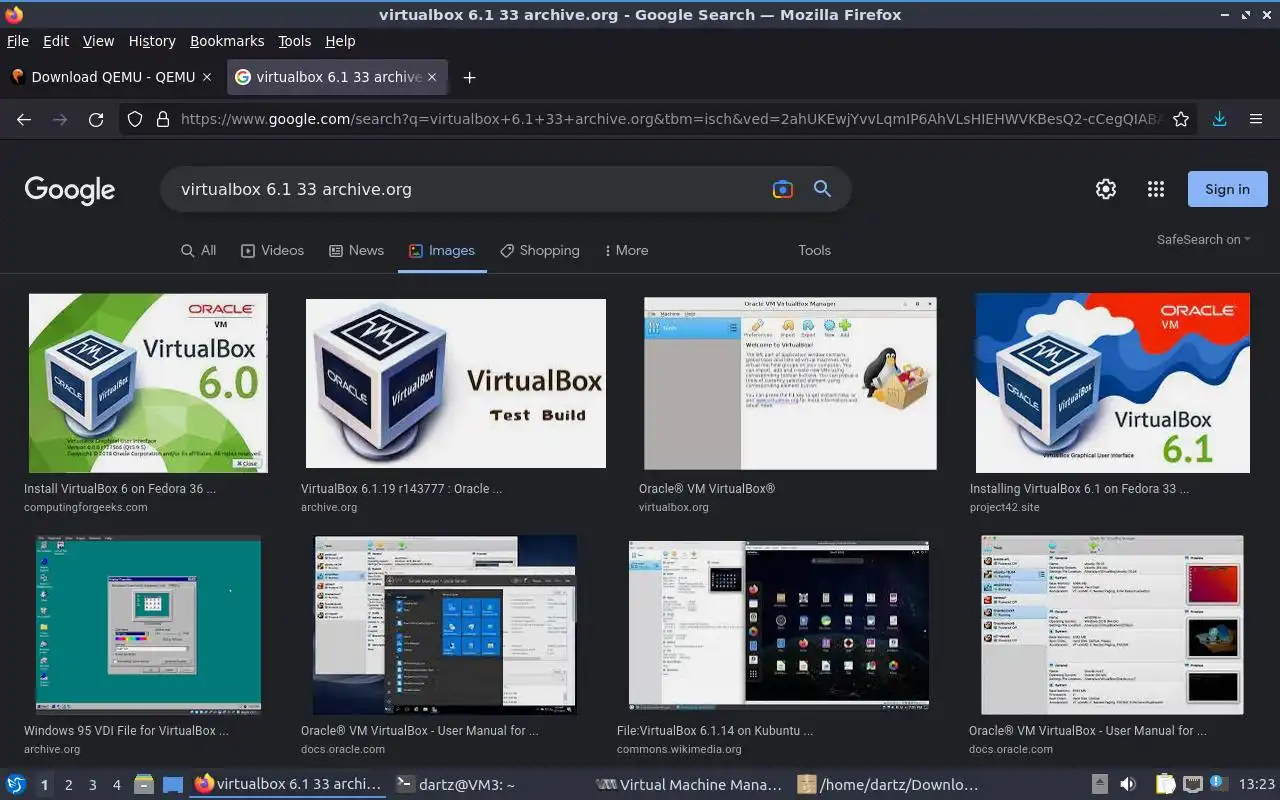Click the volume speaker tray icon
This screenshot has width=1280, height=800.
[x=1128, y=785]
